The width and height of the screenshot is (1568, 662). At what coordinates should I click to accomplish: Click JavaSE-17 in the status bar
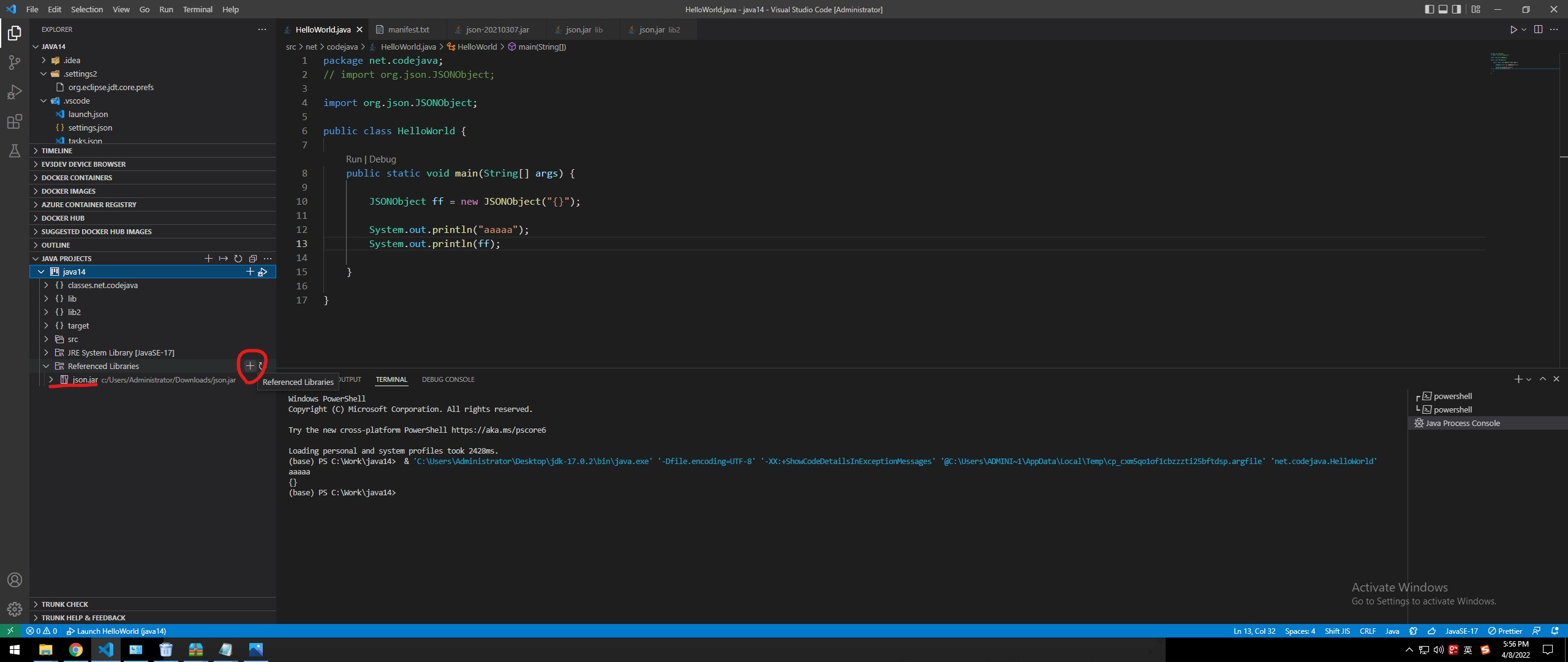coord(1461,631)
